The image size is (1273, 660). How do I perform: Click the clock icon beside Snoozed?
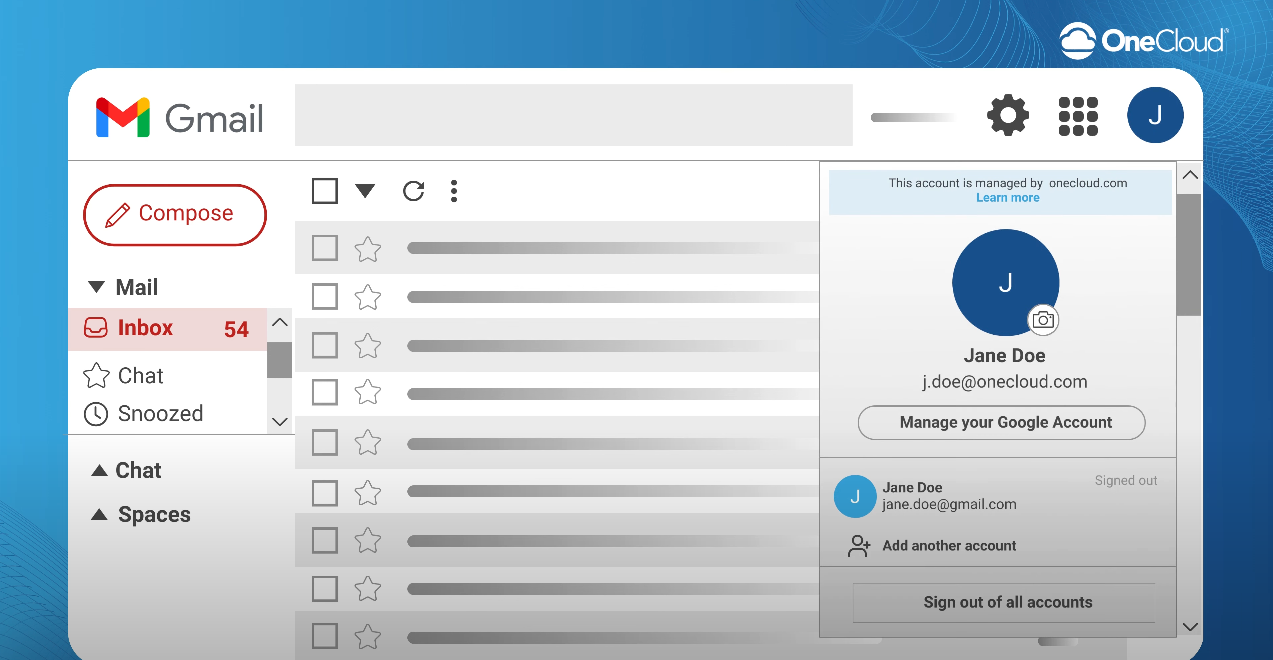(x=96, y=414)
